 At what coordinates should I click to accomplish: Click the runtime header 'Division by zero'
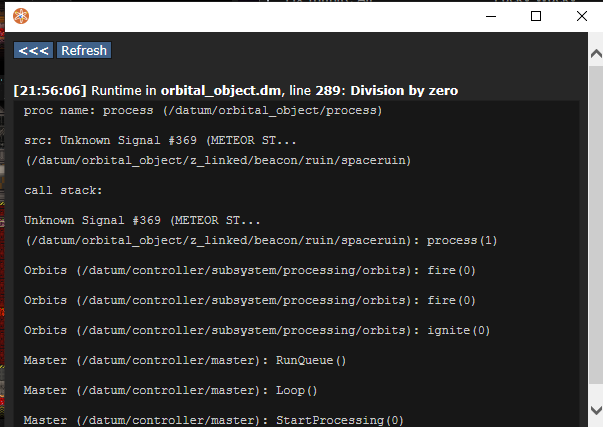[404, 91]
